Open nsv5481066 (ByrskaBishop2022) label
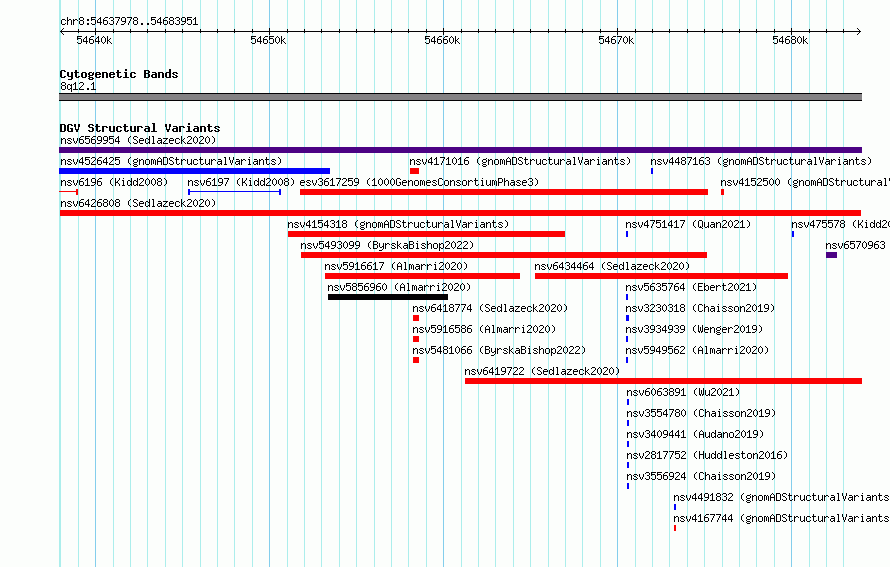The height and width of the screenshot is (567, 890). click(x=499, y=350)
